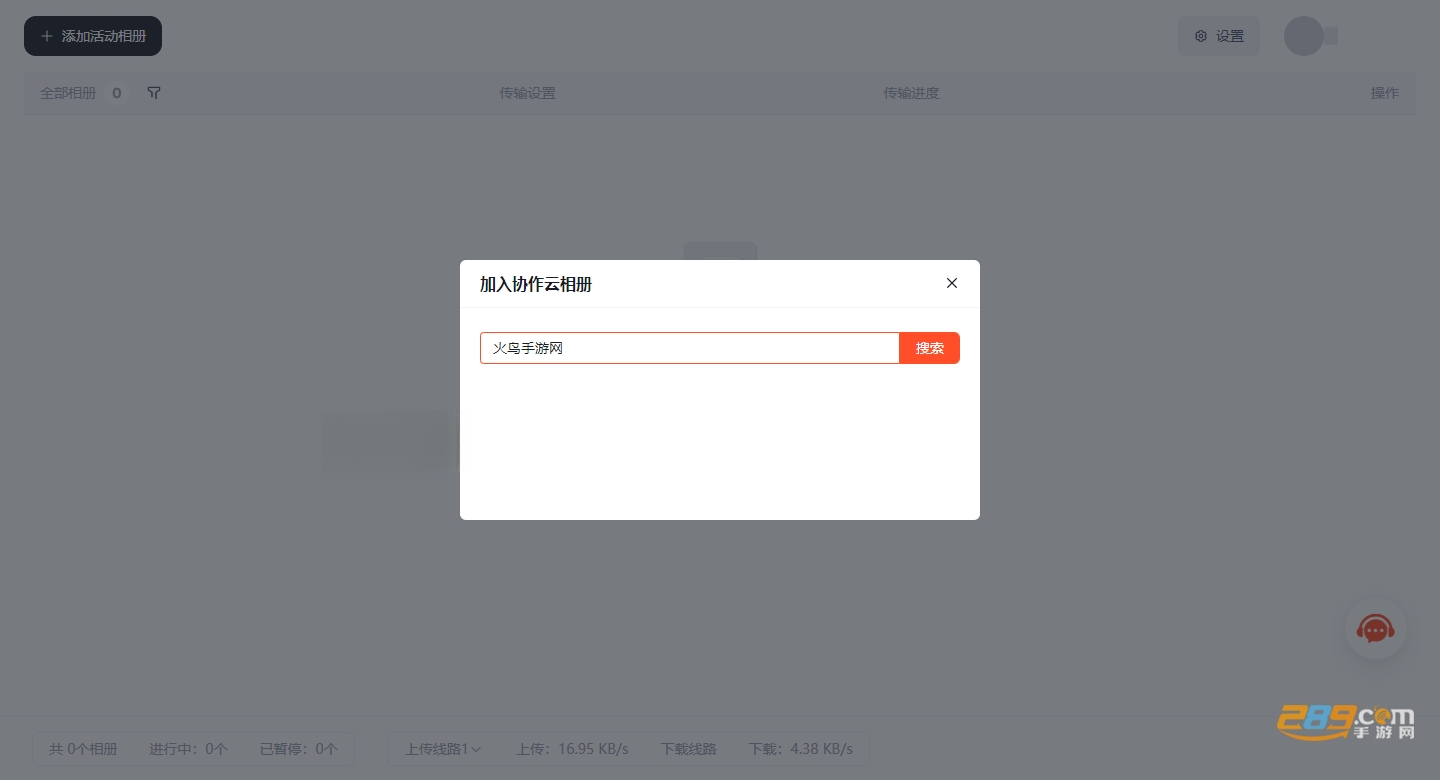
Task: Click the 上传：16.95 KB/s speed text
Action: tap(572, 749)
